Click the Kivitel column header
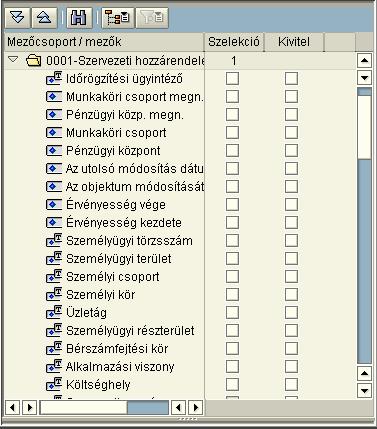 point(294,42)
